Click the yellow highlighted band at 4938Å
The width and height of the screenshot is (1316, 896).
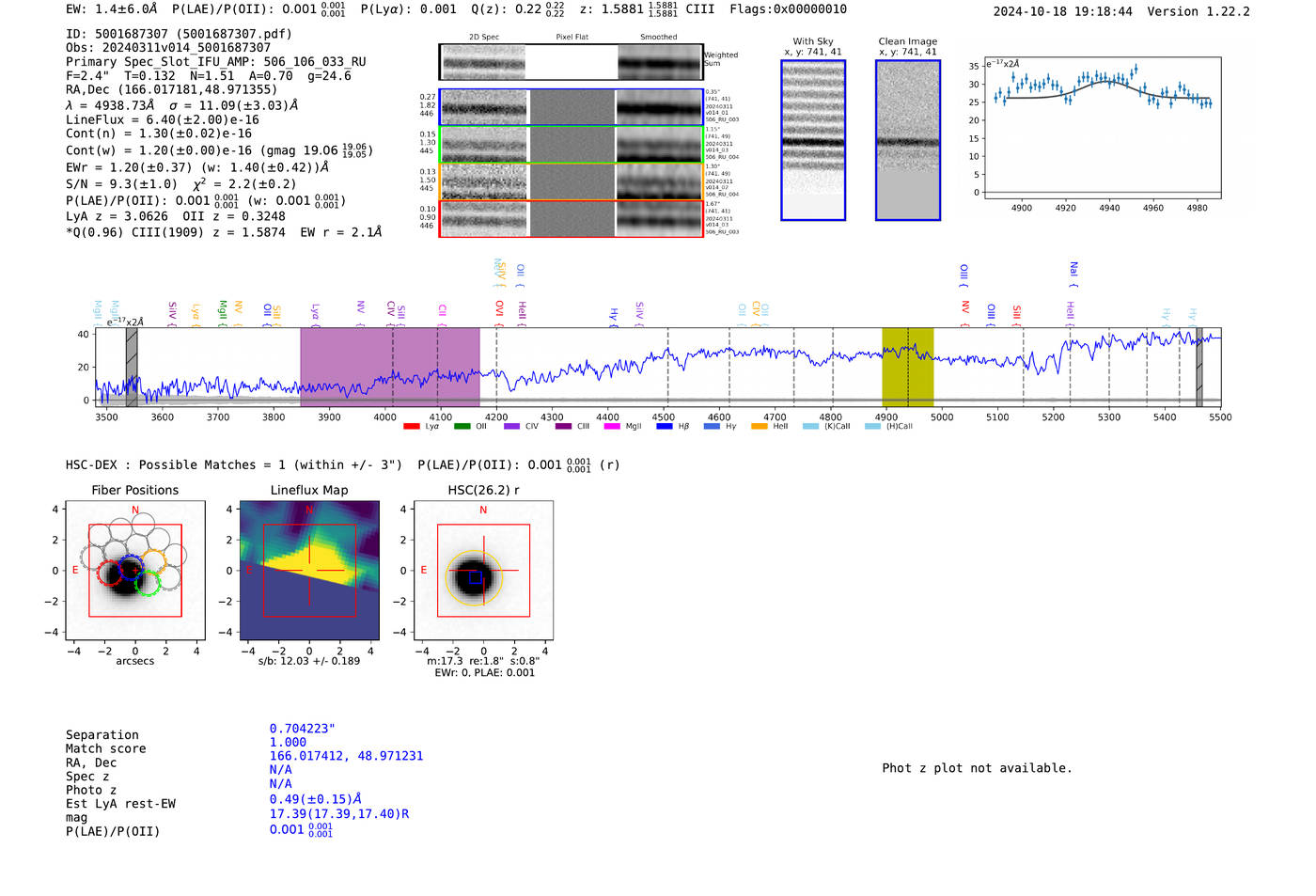click(907, 368)
